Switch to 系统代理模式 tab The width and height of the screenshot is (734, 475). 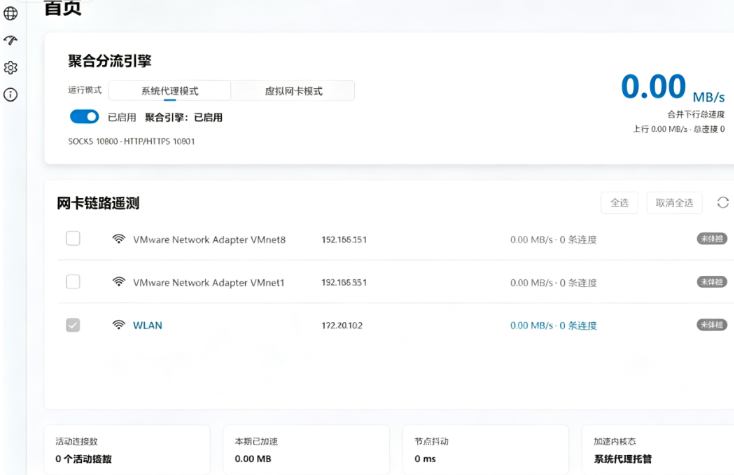169,91
